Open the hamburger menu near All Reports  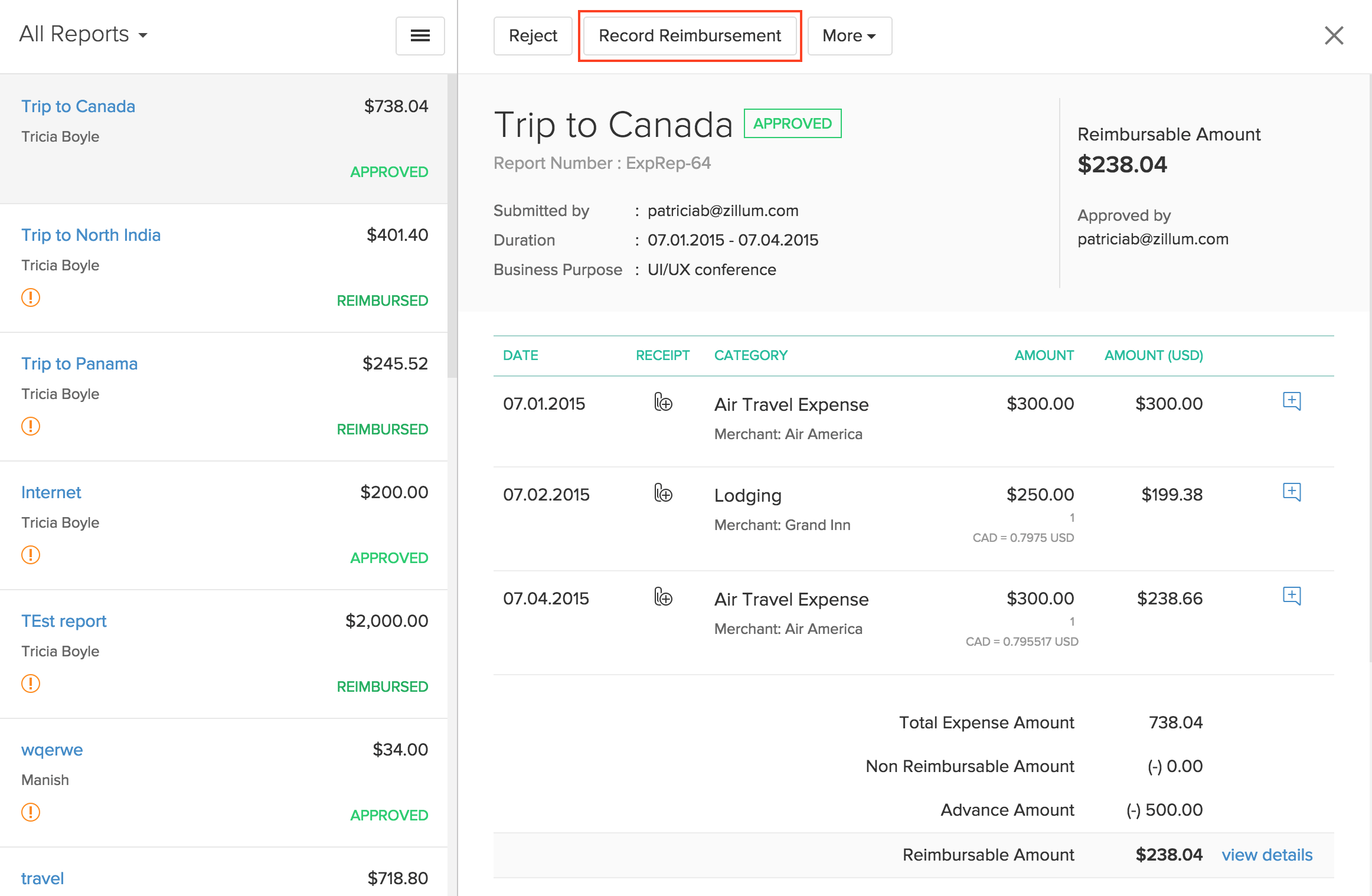[420, 36]
